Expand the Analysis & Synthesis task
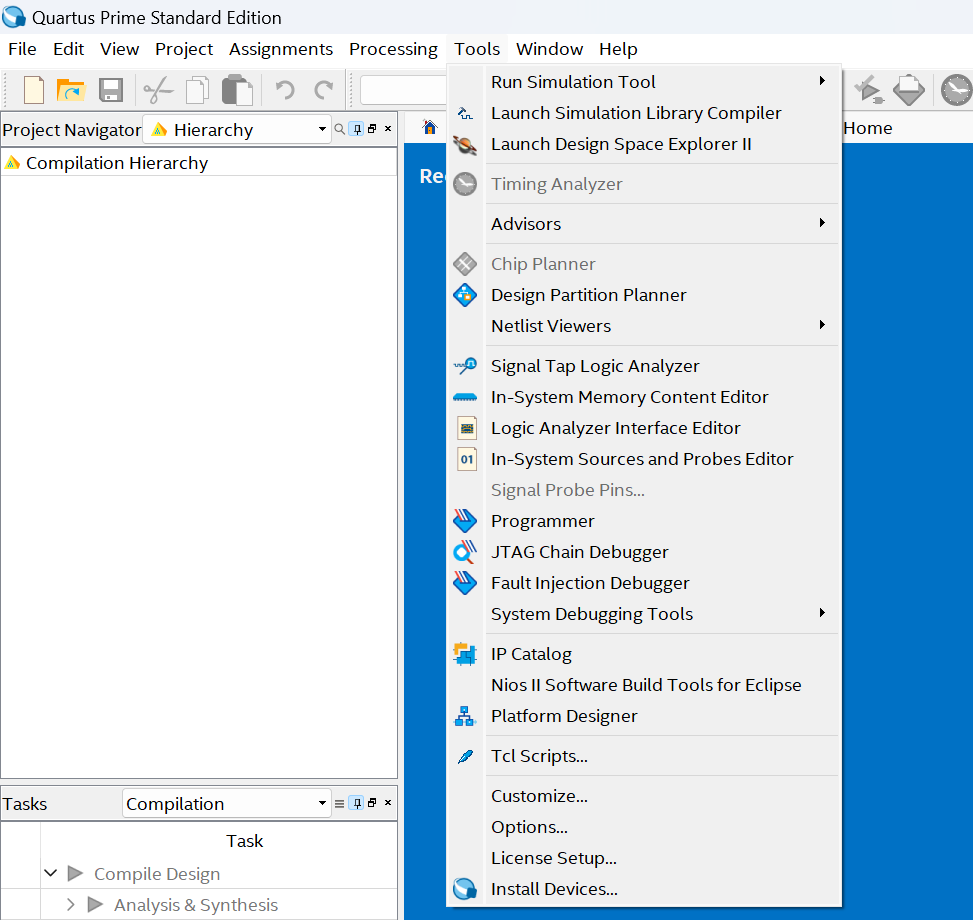 [x=71, y=904]
